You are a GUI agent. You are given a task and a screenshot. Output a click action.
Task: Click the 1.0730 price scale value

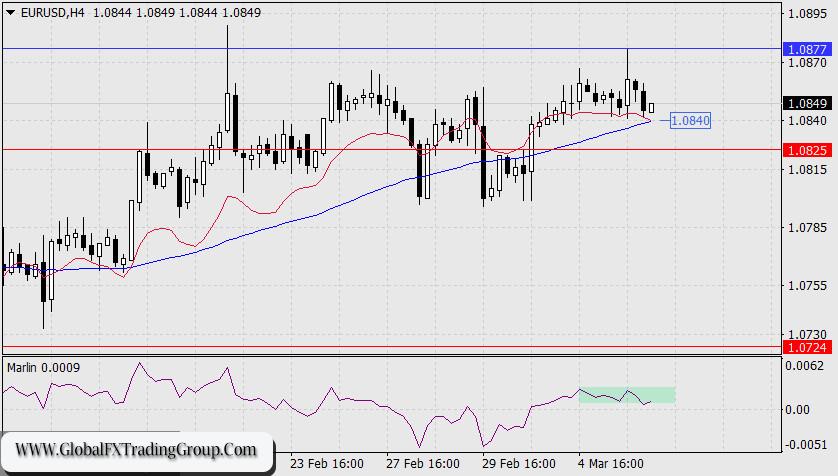(x=807, y=334)
